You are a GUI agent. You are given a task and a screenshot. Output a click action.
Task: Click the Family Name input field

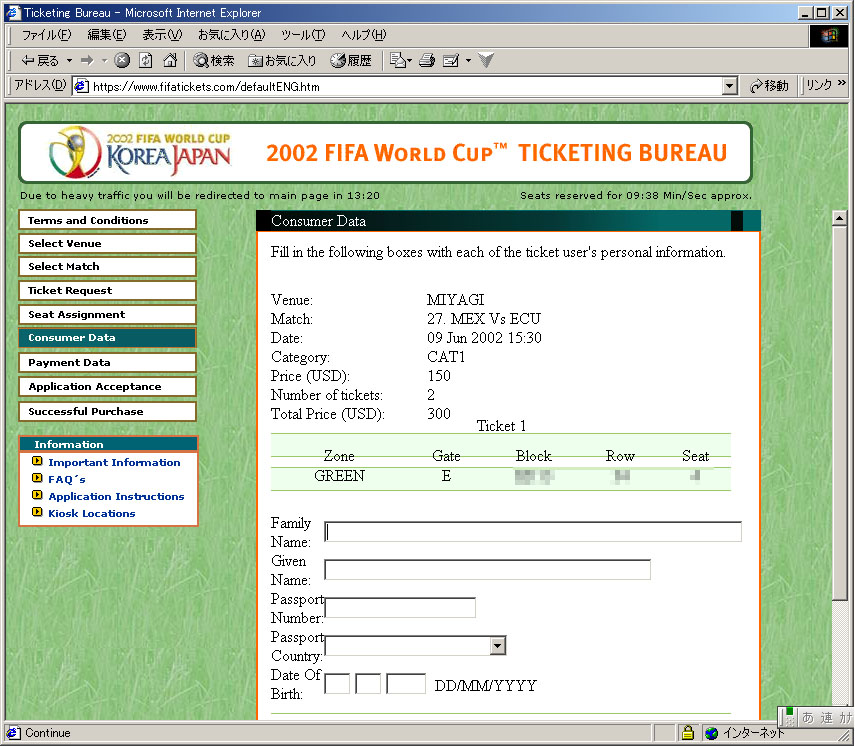tap(533, 532)
